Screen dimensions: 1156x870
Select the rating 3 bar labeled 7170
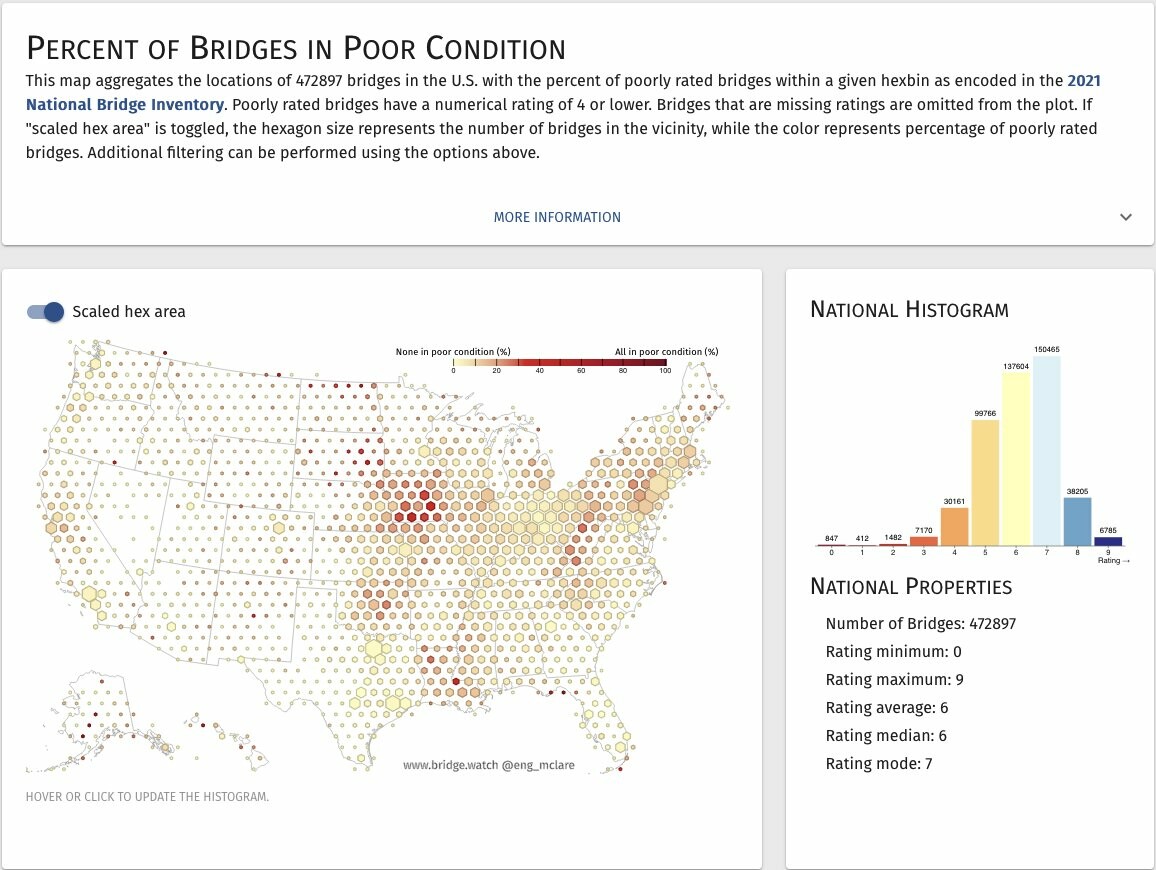pos(924,541)
